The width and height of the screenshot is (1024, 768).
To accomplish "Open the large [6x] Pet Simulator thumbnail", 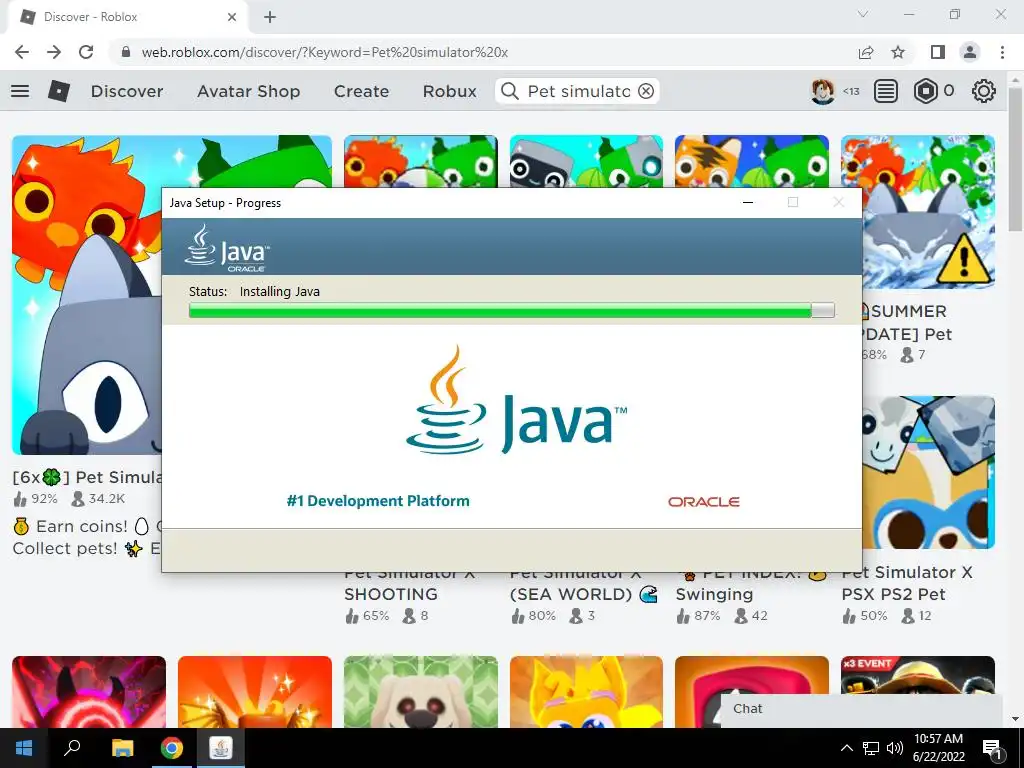I will point(87,294).
